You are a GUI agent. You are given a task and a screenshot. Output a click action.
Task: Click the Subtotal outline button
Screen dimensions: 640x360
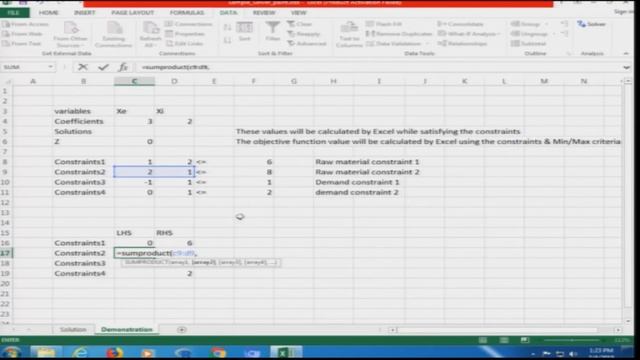pos(529,44)
